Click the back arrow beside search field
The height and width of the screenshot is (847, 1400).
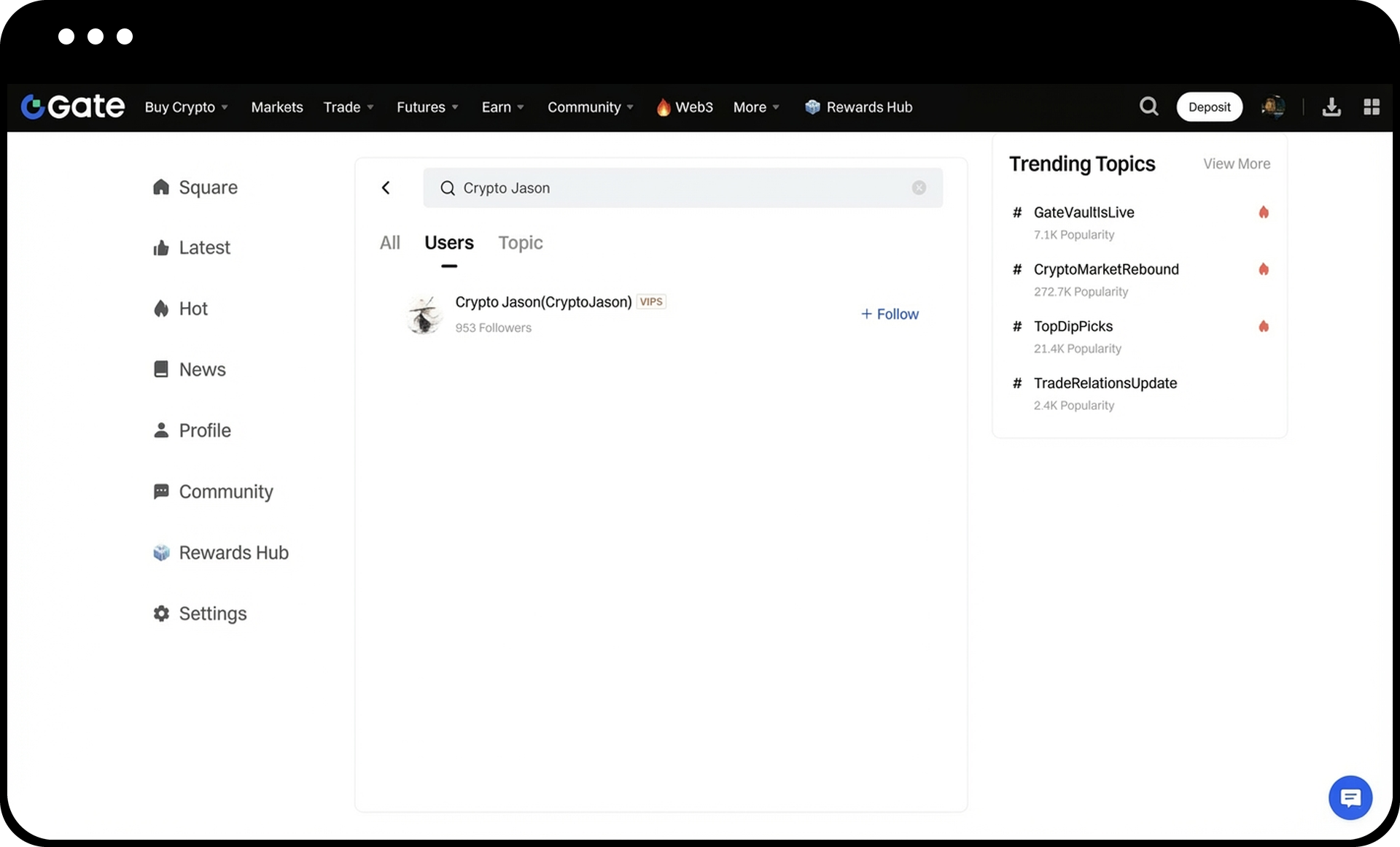point(386,187)
